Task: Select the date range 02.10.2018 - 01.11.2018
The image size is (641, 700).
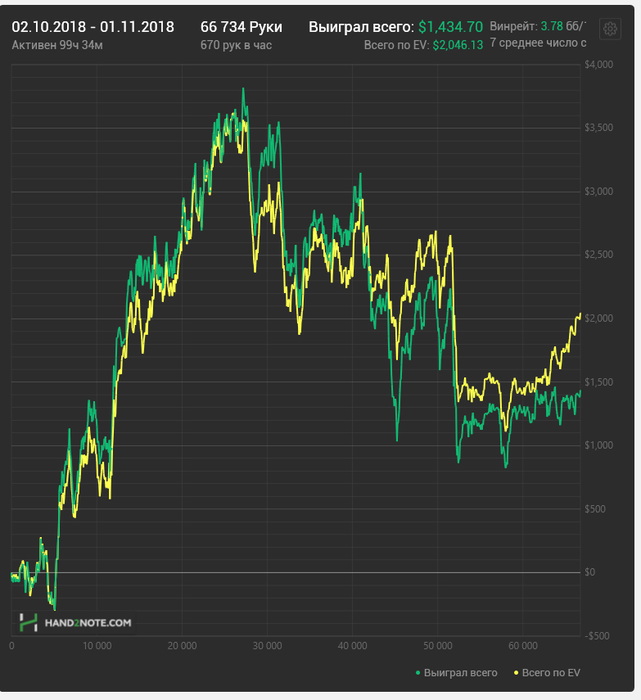Action: tap(93, 27)
